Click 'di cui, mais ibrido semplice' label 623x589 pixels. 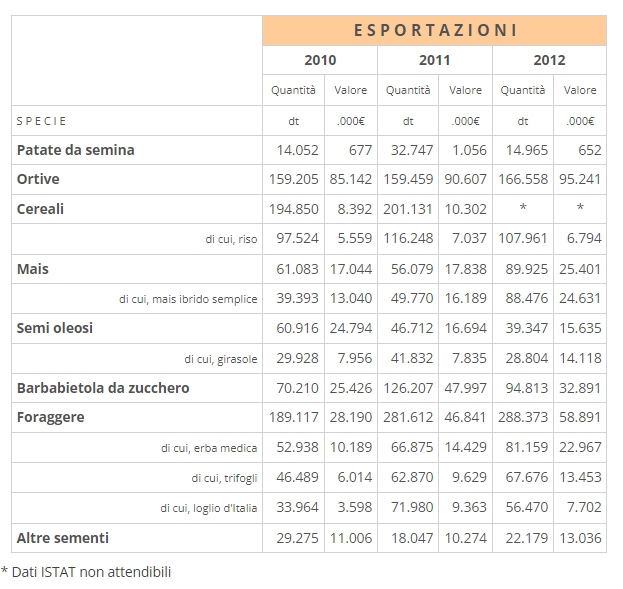(188, 299)
